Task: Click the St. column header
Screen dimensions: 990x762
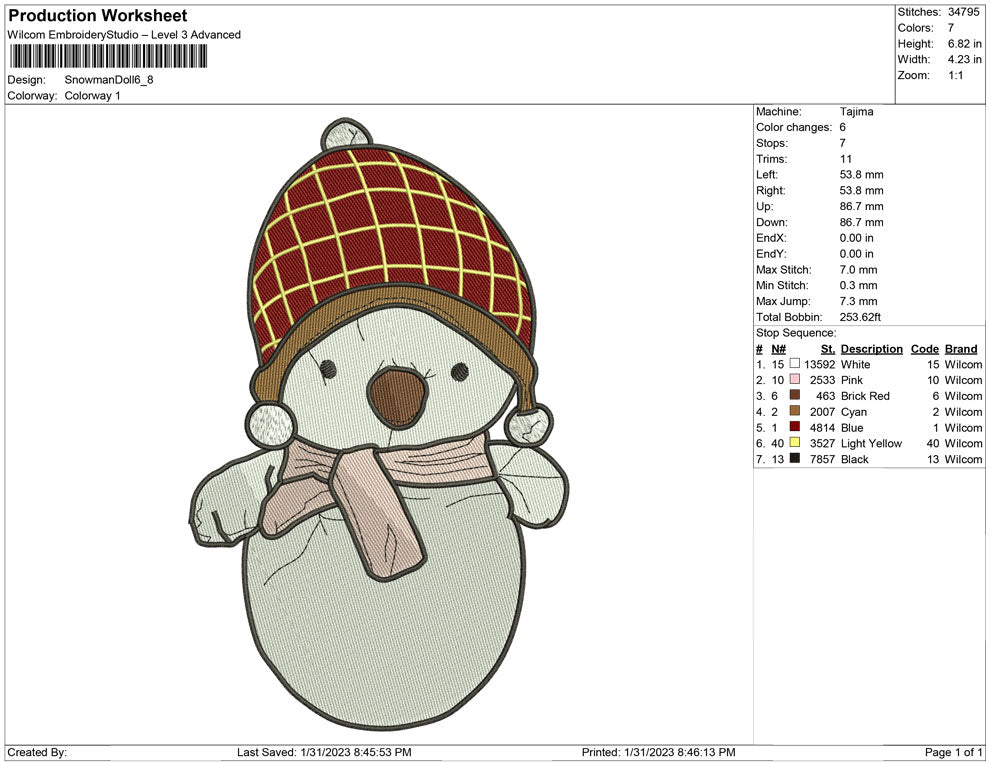Action: (827, 348)
